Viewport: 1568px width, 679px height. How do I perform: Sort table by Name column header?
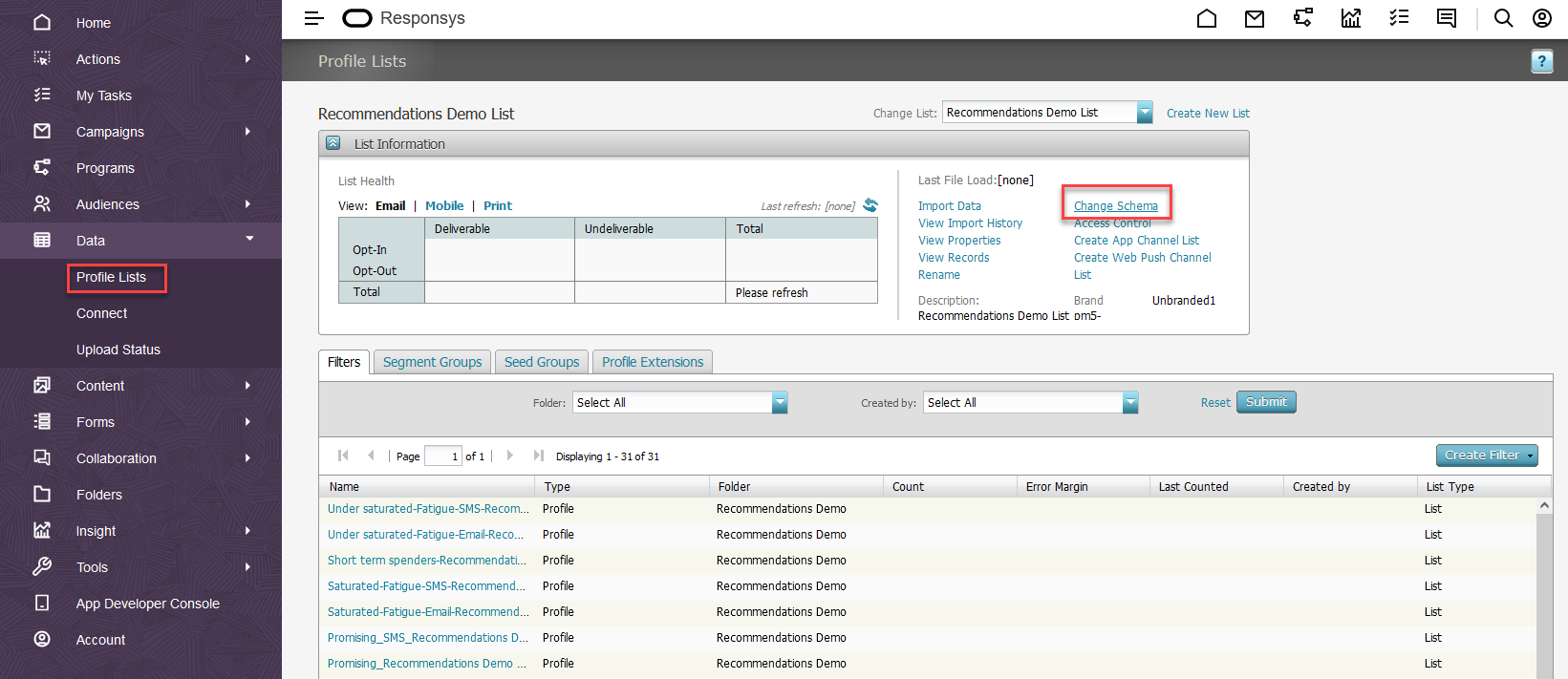(344, 486)
